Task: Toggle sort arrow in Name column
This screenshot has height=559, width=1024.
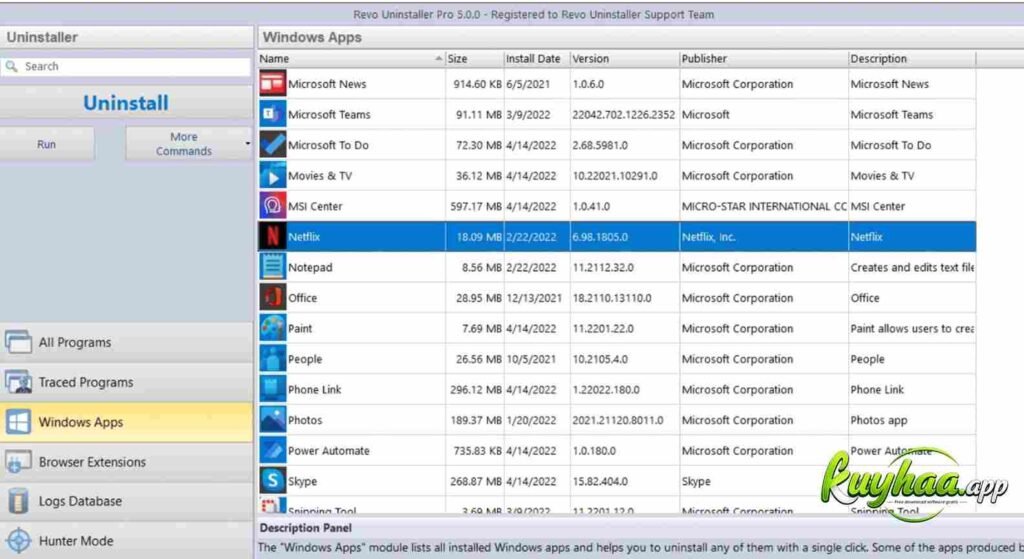Action: 438,59
